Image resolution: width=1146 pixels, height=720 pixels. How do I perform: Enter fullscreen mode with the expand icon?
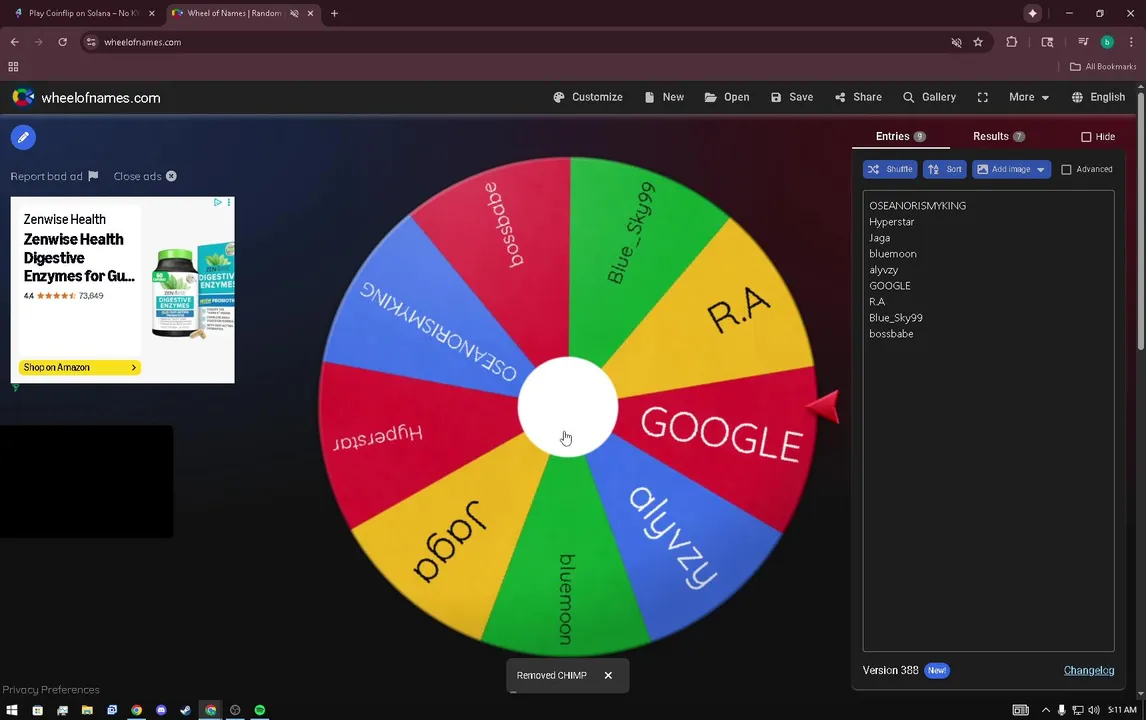point(982,97)
